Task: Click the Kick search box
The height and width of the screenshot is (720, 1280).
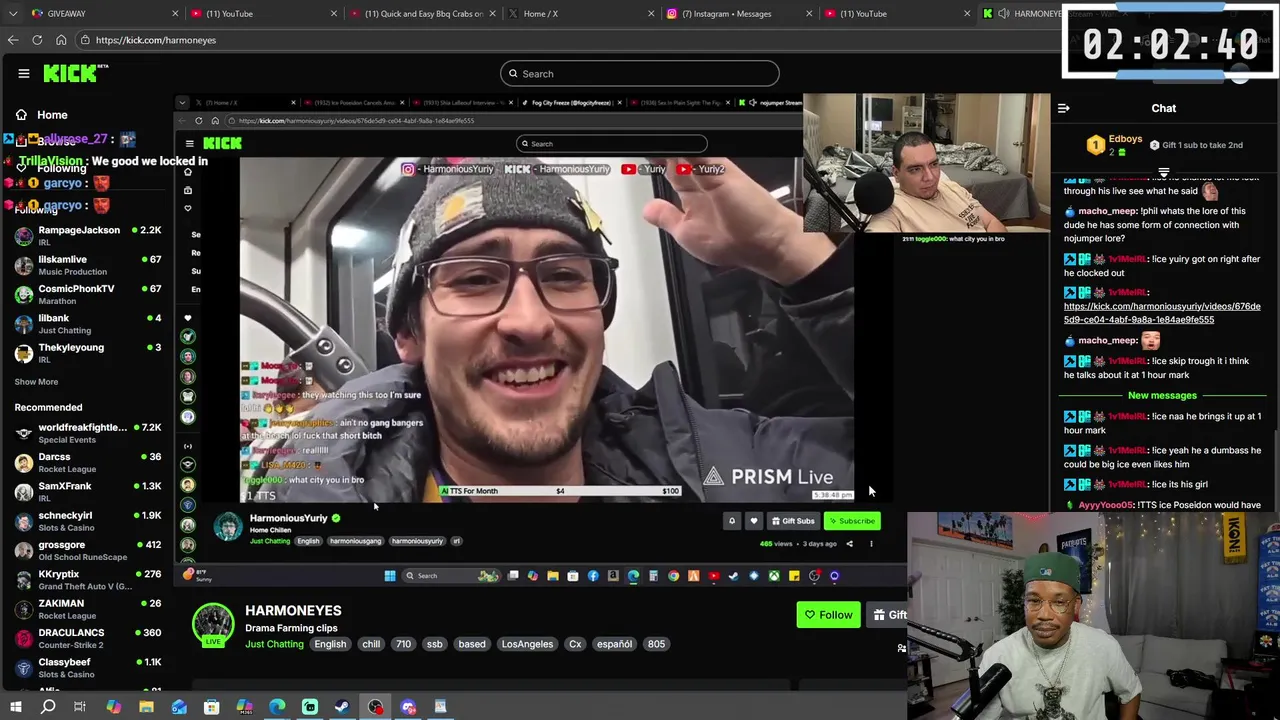Action: 640,73
